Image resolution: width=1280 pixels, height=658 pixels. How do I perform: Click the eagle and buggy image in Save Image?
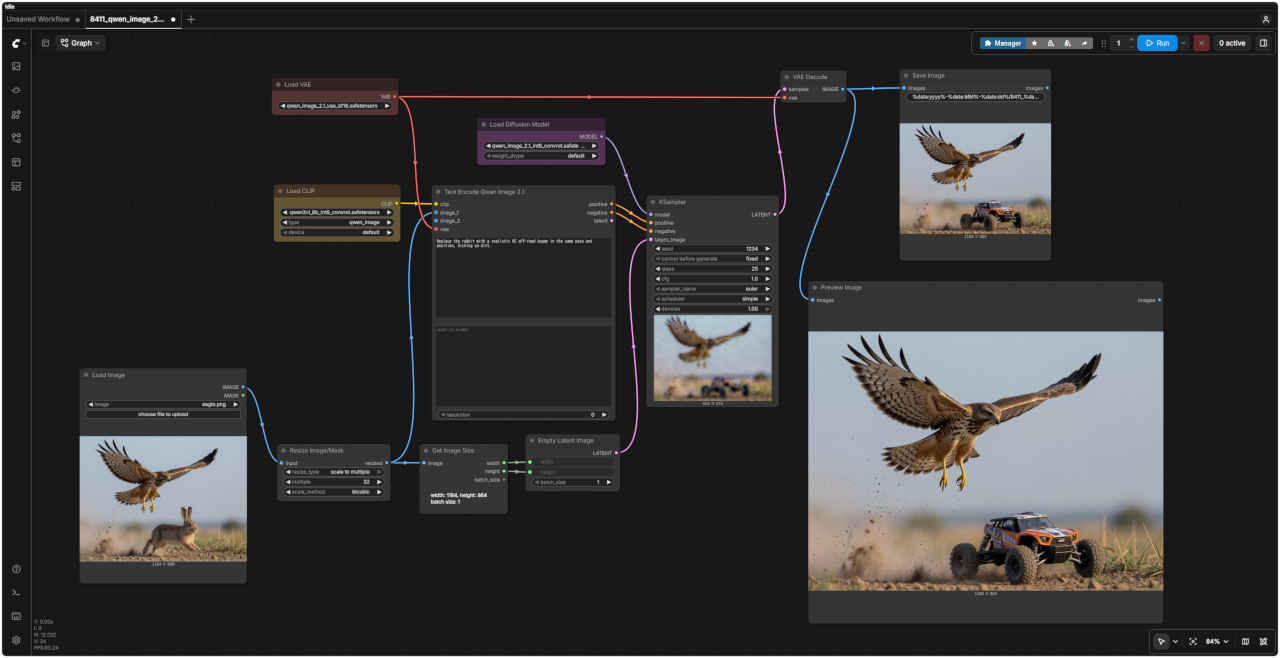(x=975, y=178)
